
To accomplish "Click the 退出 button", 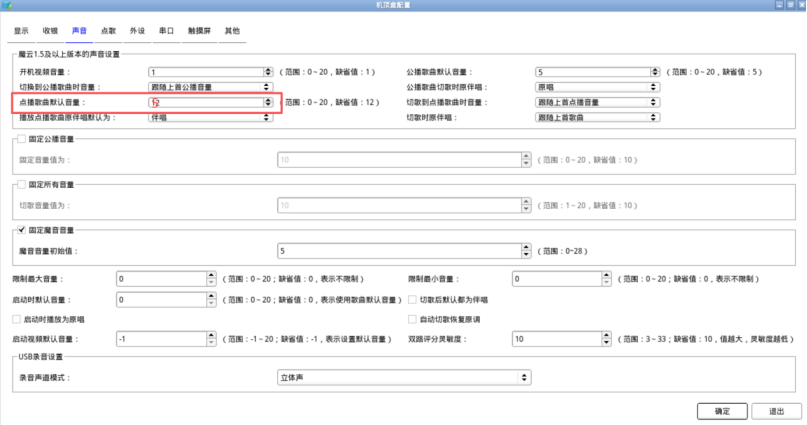I will tap(776, 411).
